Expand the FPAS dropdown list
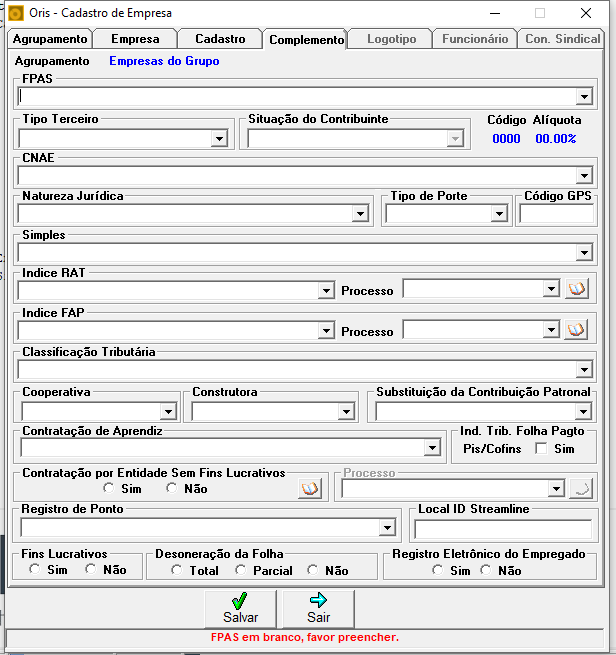Viewport: 616px width, 655px height. click(x=584, y=96)
